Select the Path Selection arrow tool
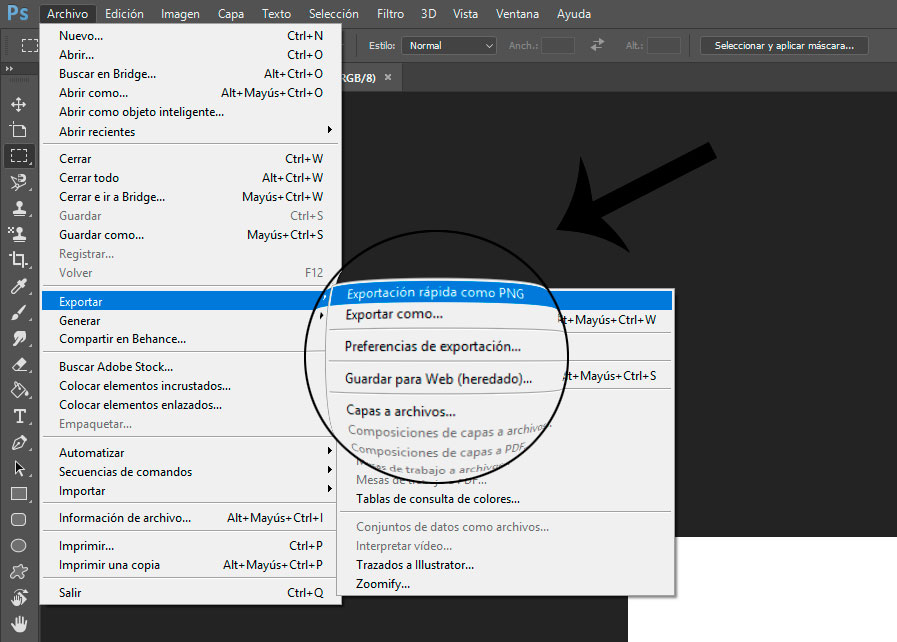This screenshot has height=642, width=897. (x=18, y=468)
